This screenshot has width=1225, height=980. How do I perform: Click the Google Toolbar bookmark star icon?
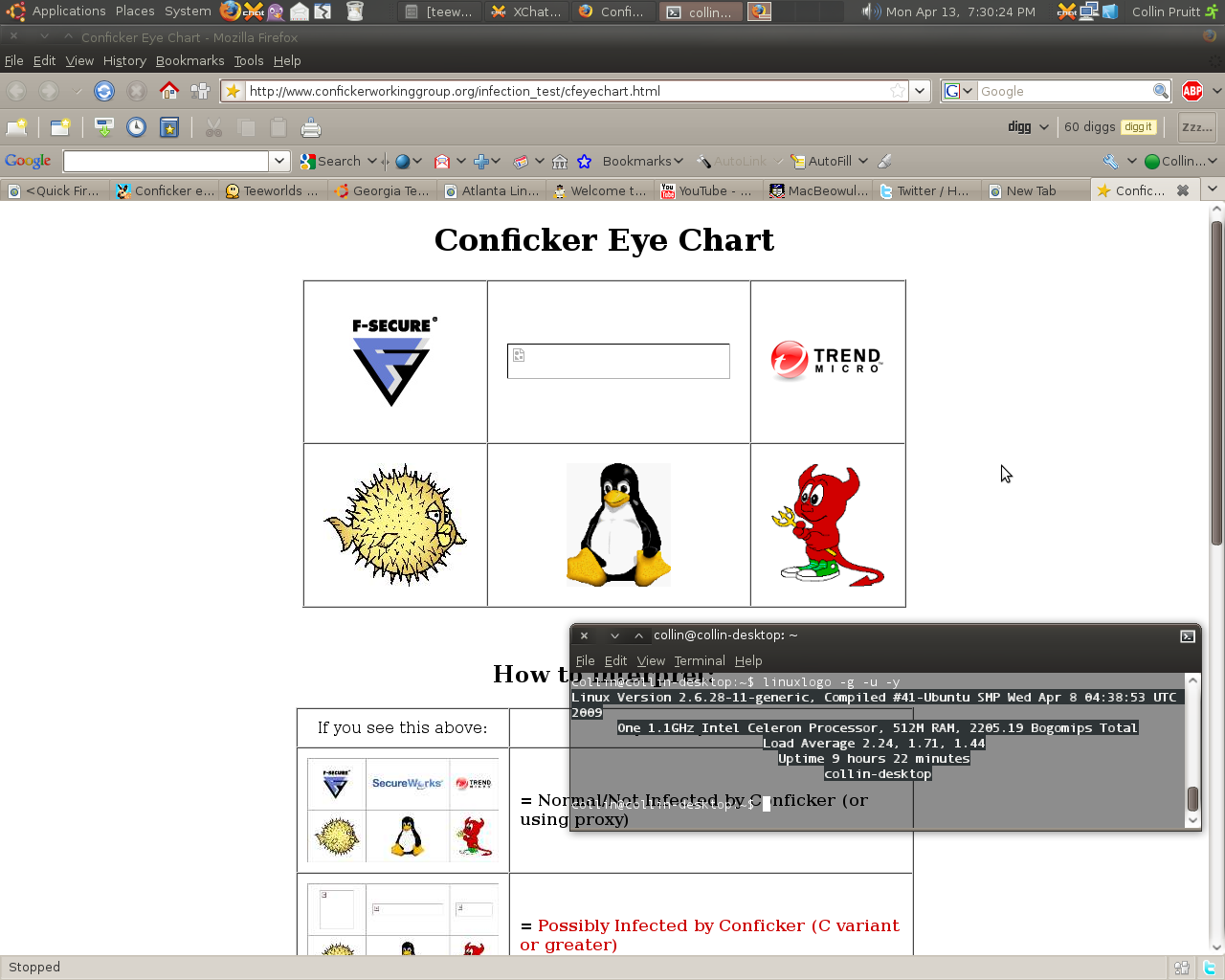(585, 161)
